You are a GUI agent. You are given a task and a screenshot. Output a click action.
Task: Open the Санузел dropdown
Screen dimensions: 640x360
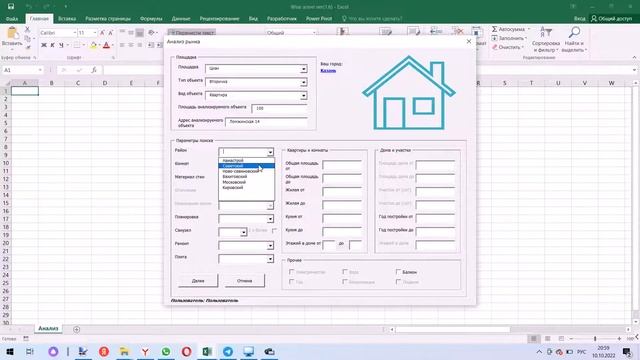pyautogui.click(x=244, y=232)
